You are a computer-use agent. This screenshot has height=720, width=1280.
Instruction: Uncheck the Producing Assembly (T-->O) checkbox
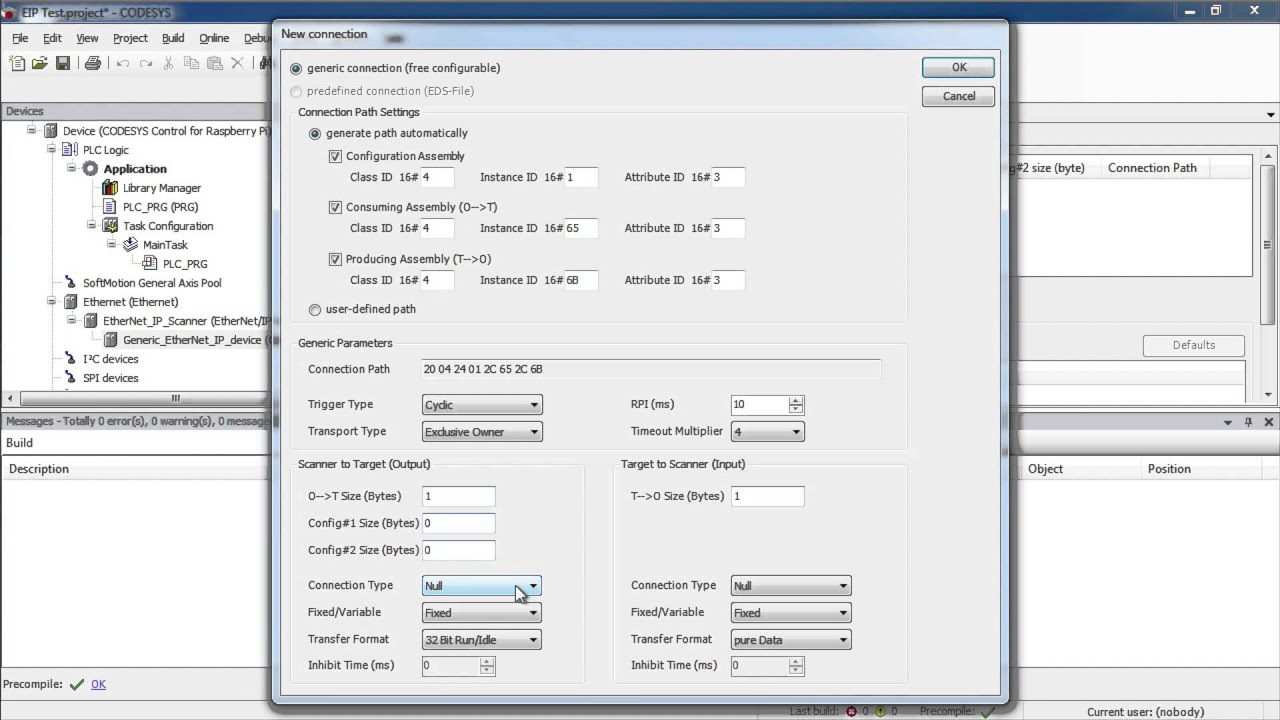337,259
